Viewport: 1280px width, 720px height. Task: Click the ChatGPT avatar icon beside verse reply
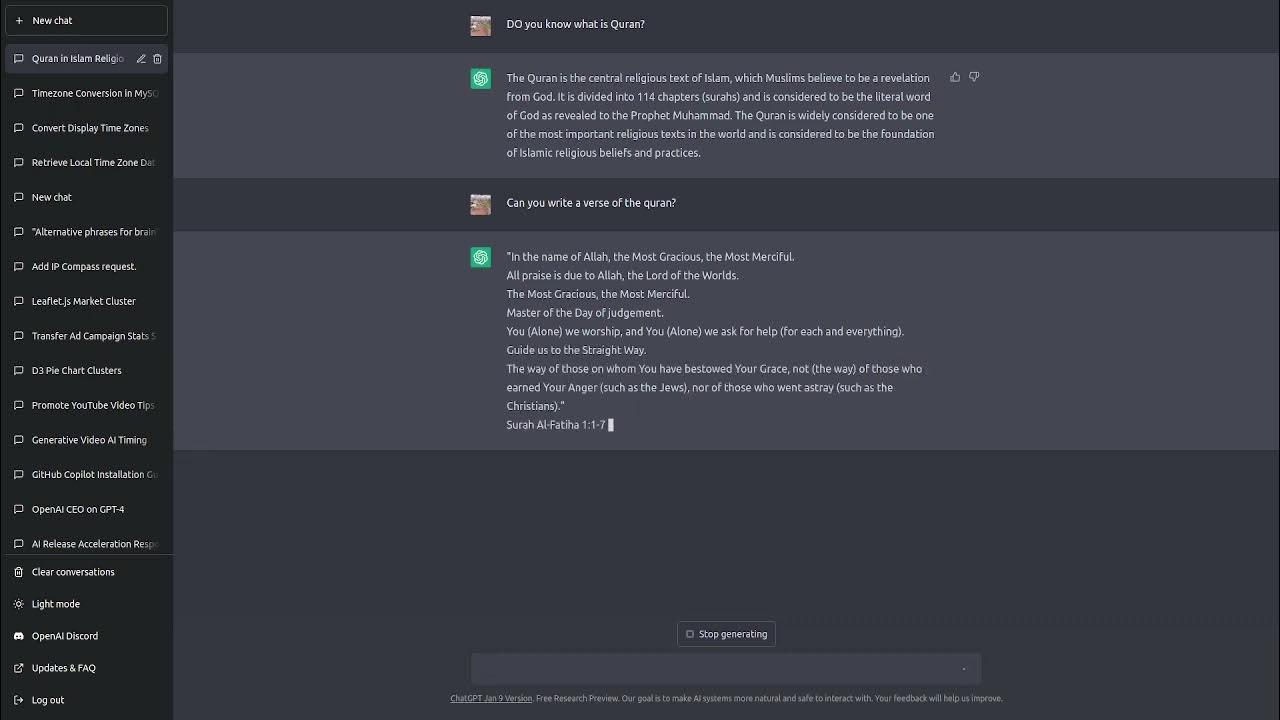(x=481, y=258)
